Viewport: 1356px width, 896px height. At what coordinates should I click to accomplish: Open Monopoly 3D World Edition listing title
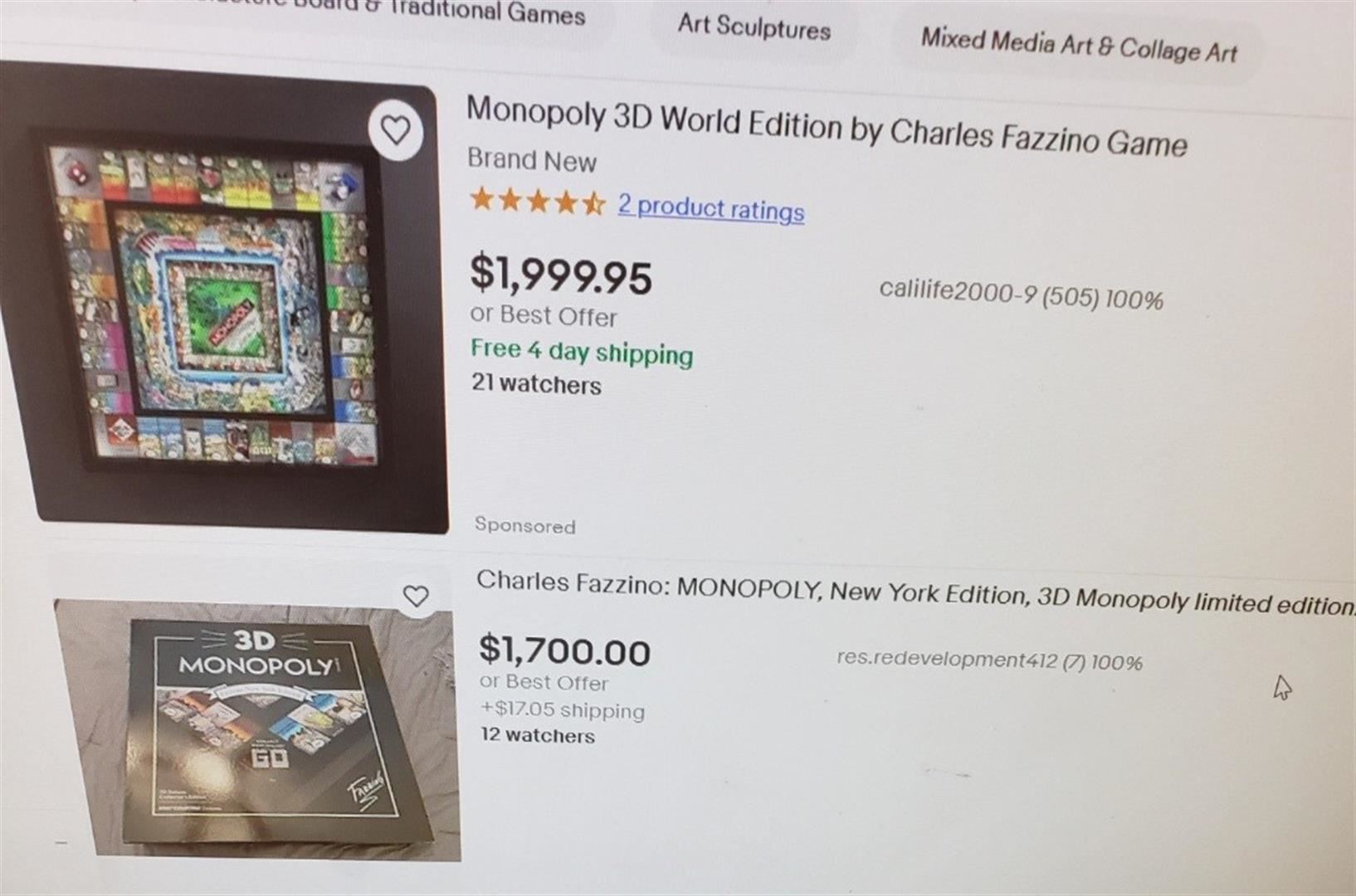827,128
